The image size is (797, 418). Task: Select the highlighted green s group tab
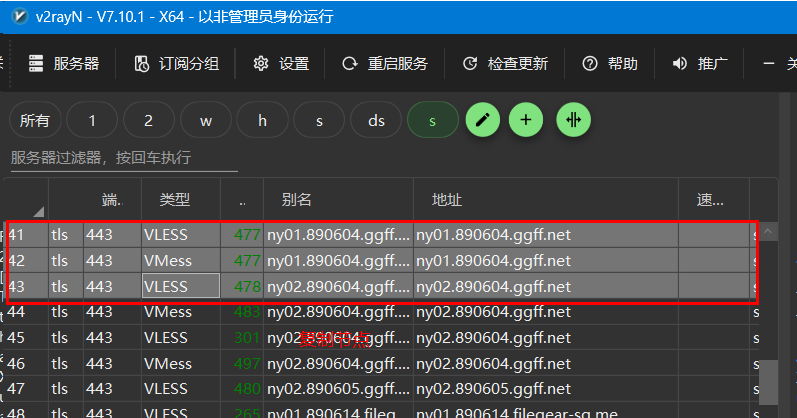[x=433, y=121]
